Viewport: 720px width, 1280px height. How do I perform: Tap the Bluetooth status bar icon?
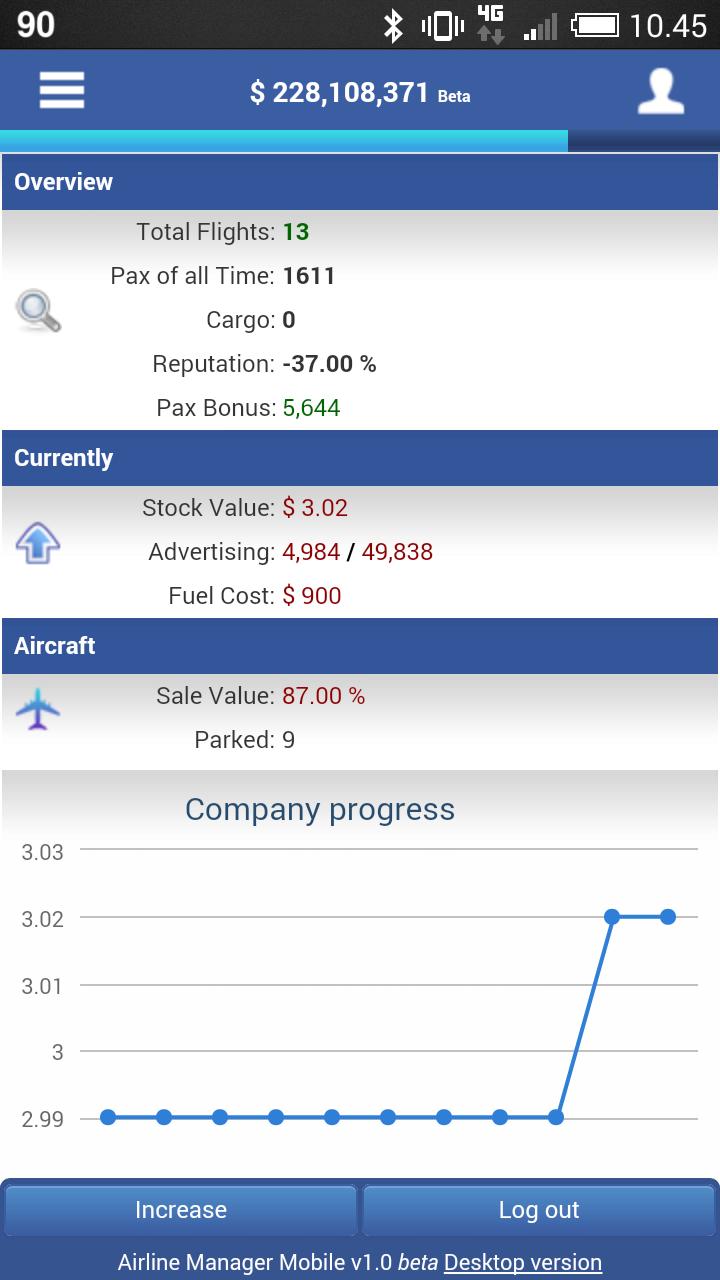click(x=393, y=25)
